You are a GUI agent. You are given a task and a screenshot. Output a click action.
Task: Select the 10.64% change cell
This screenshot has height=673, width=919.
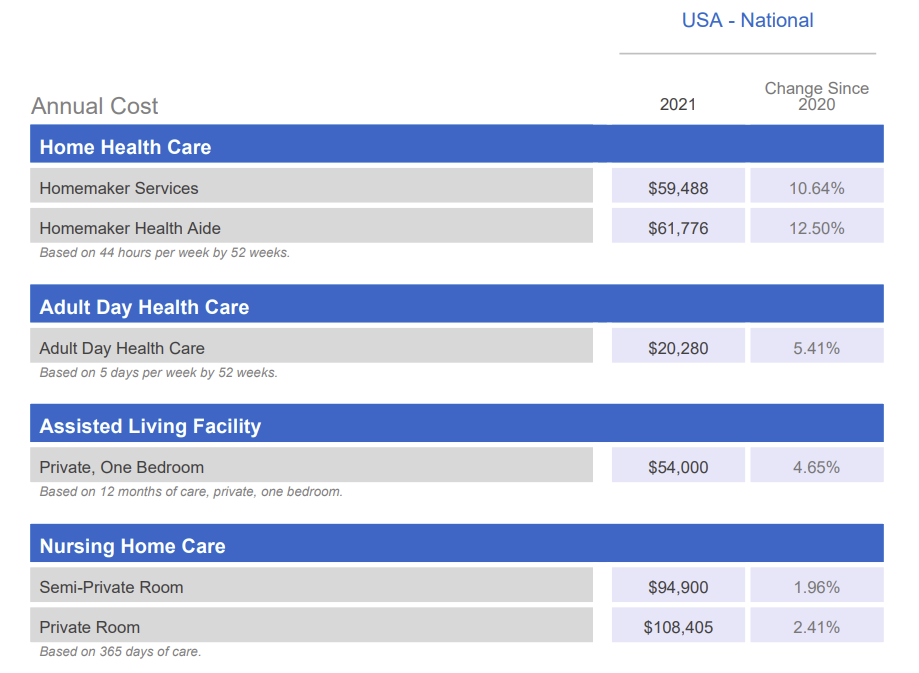click(x=817, y=186)
